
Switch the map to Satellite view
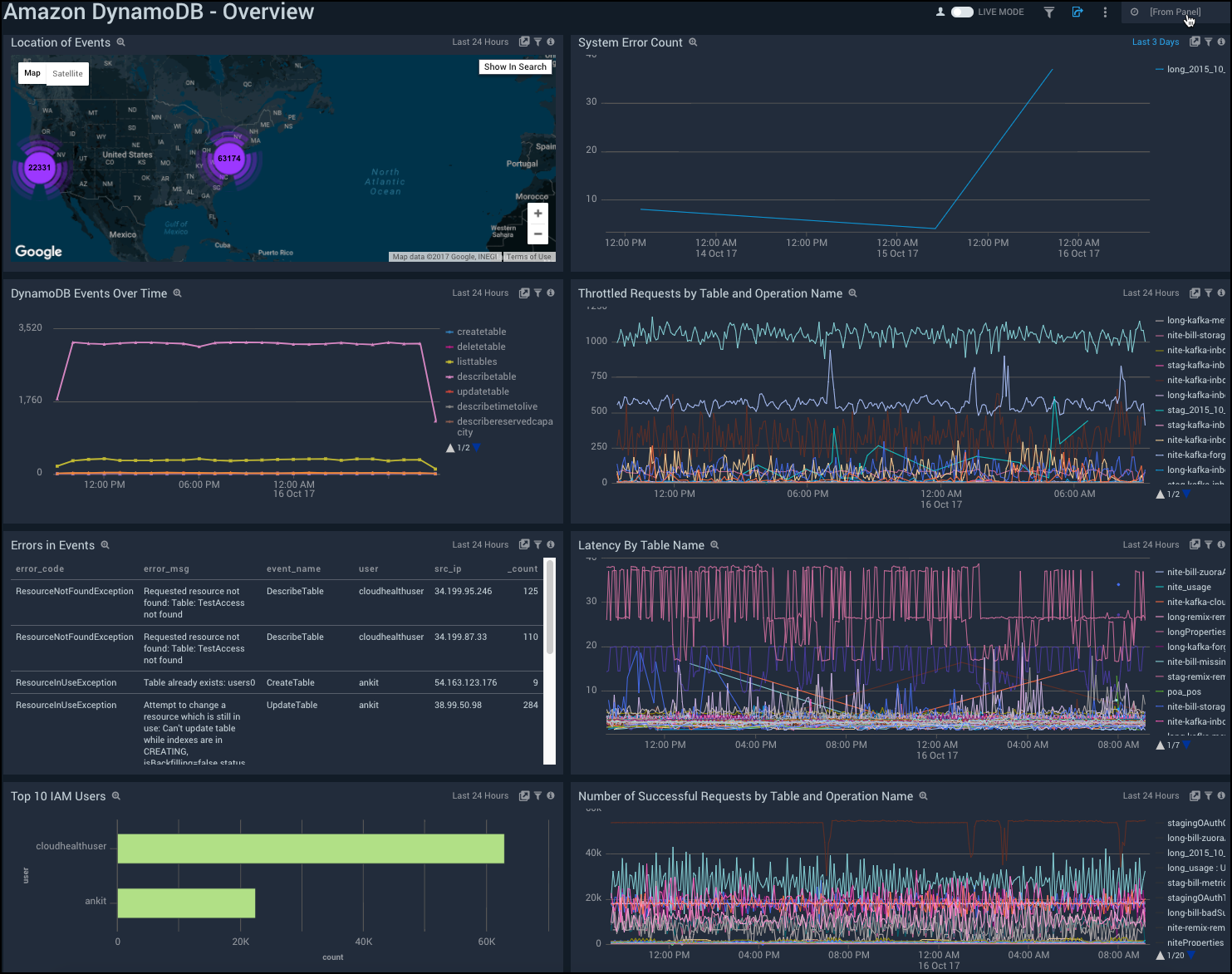coord(67,73)
